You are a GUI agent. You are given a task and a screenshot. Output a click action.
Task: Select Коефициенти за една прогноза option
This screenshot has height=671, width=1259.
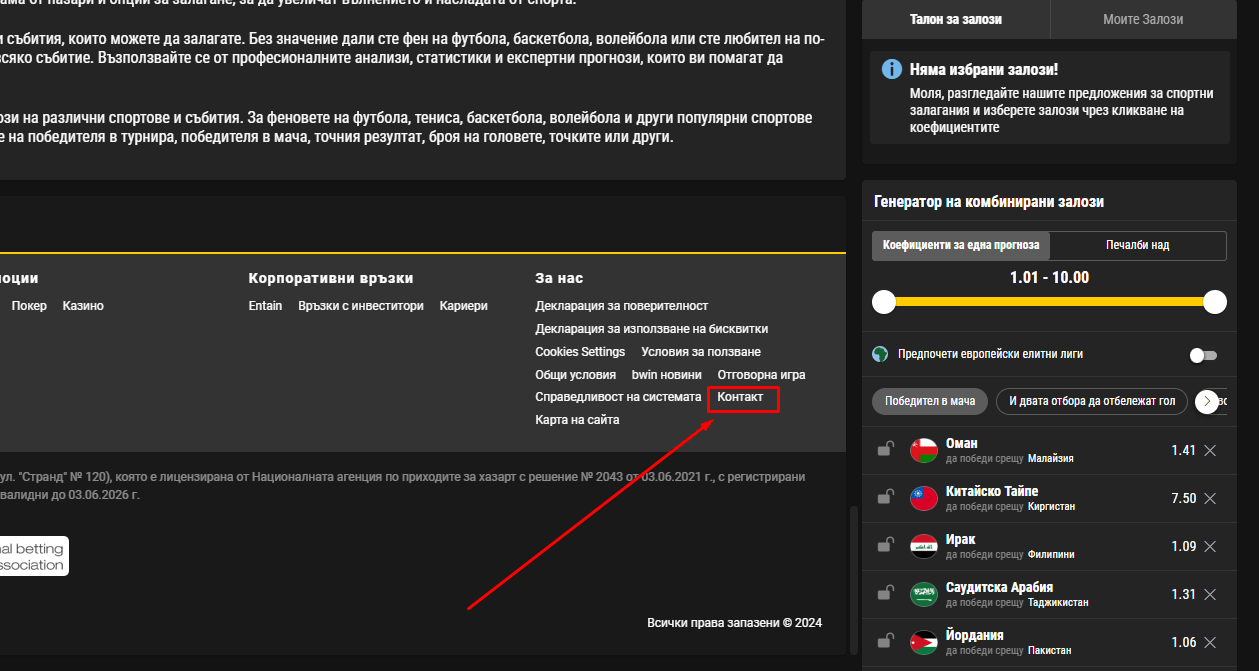point(961,245)
